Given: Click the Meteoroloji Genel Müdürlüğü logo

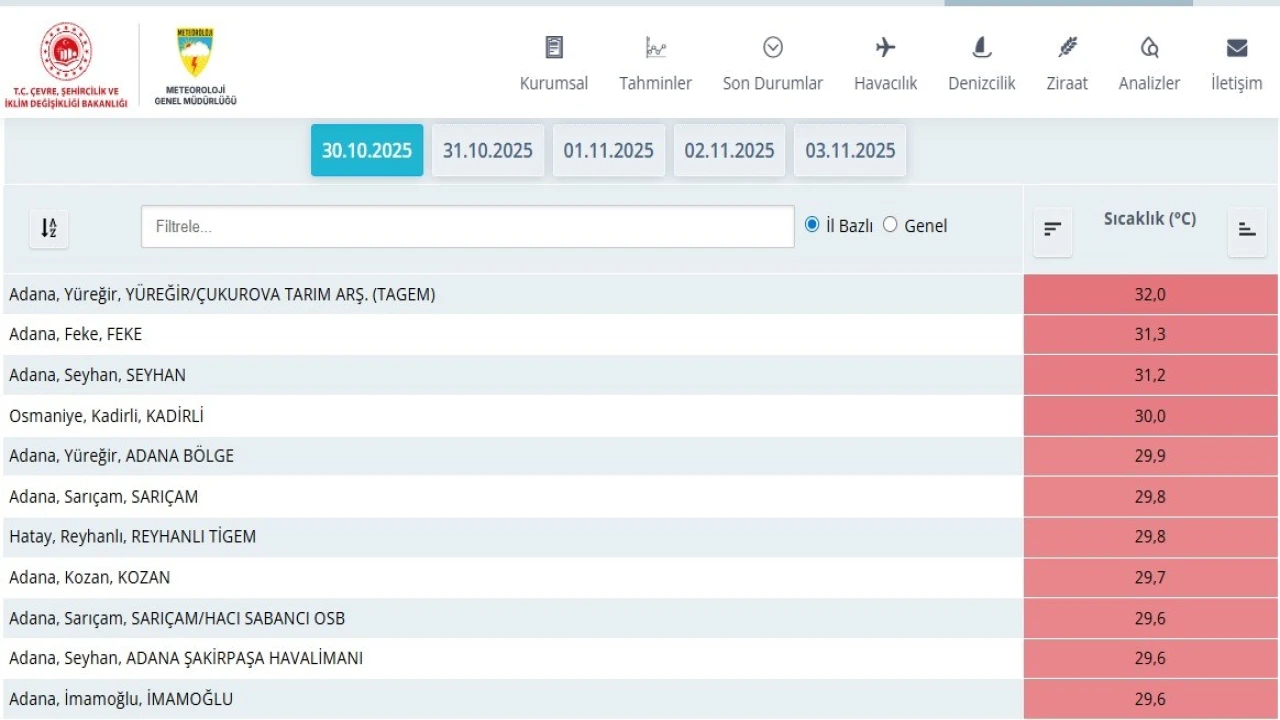Looking at the screenshot, I should tap(195, 64).
